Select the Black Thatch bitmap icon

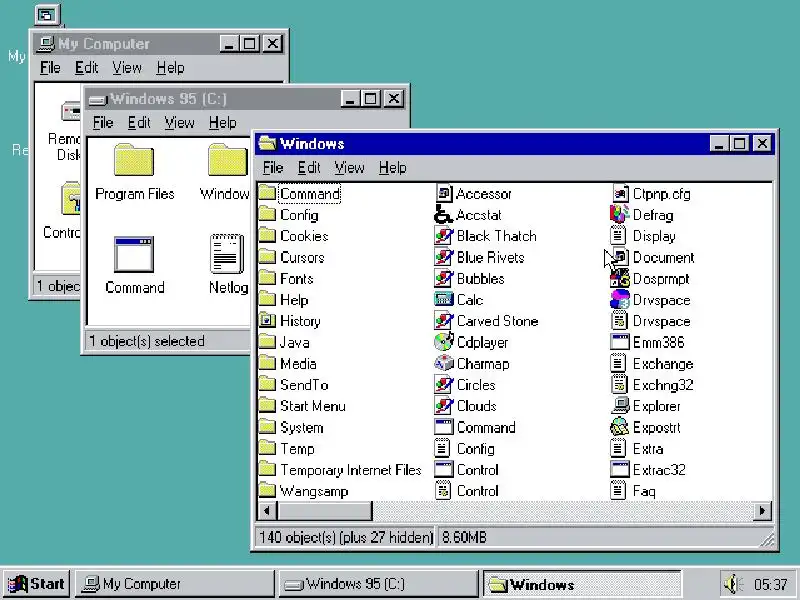444,236
